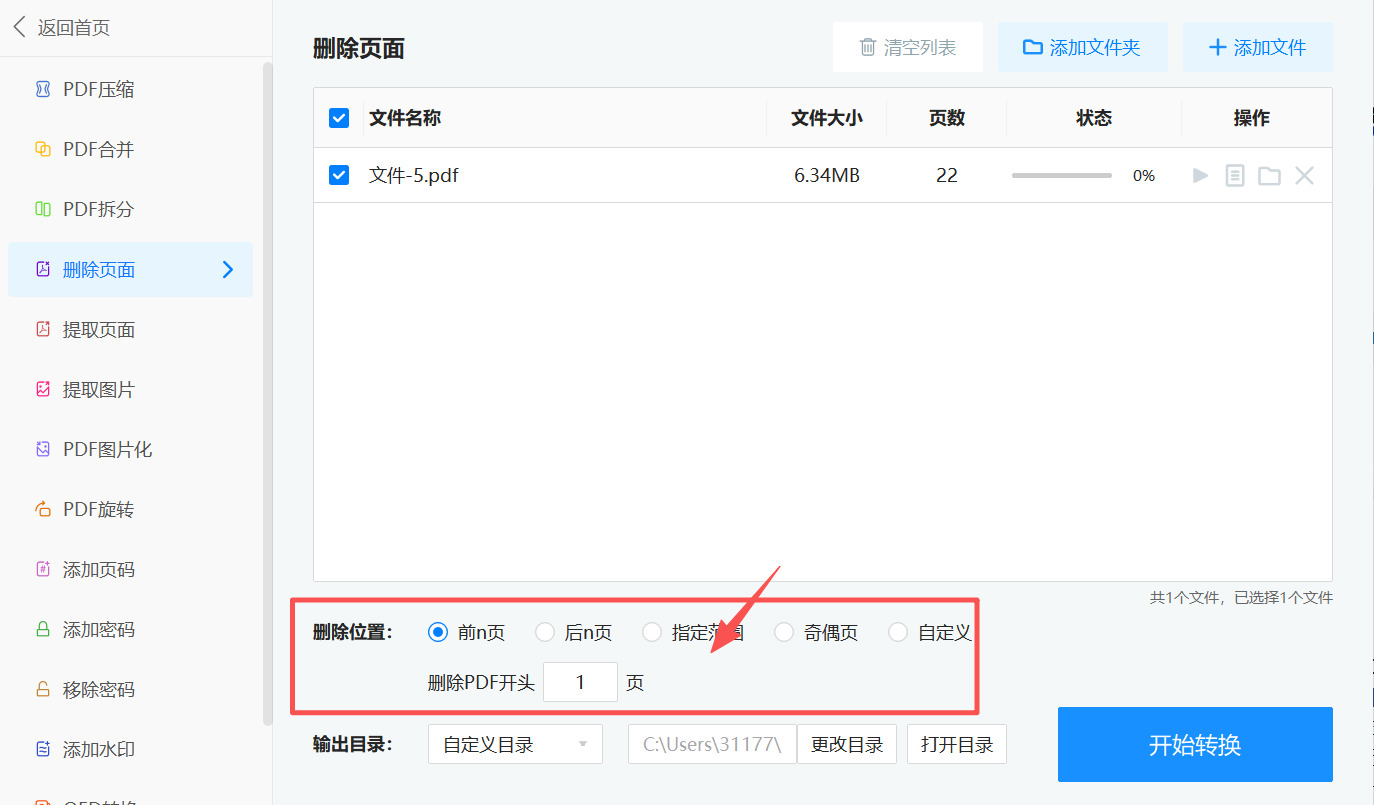The height and width of the screenshot is (805, 1374).
Task: Click the 更改目录 button
Action: click(x=847, y=744)
